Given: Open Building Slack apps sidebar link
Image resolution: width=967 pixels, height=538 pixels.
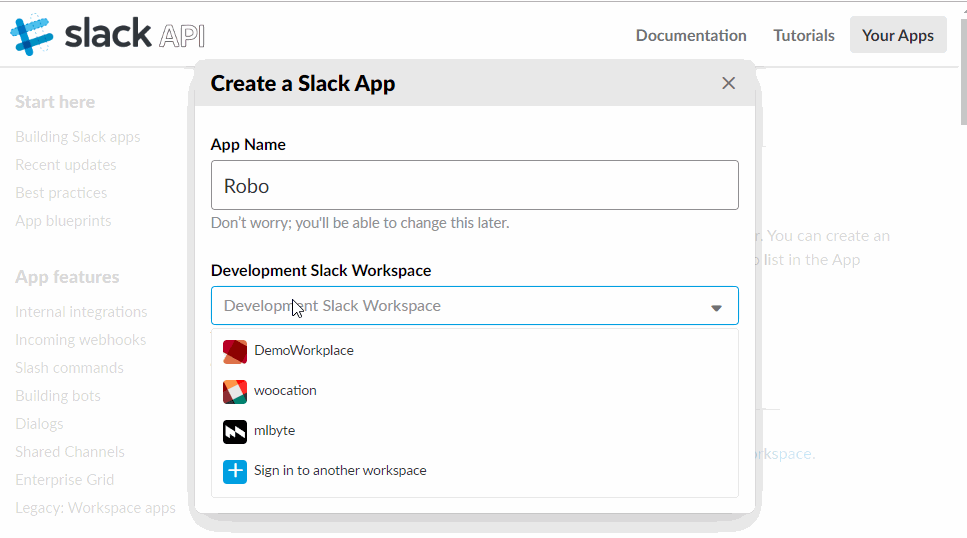Looking at the screenshot, I should pos(78,137).
